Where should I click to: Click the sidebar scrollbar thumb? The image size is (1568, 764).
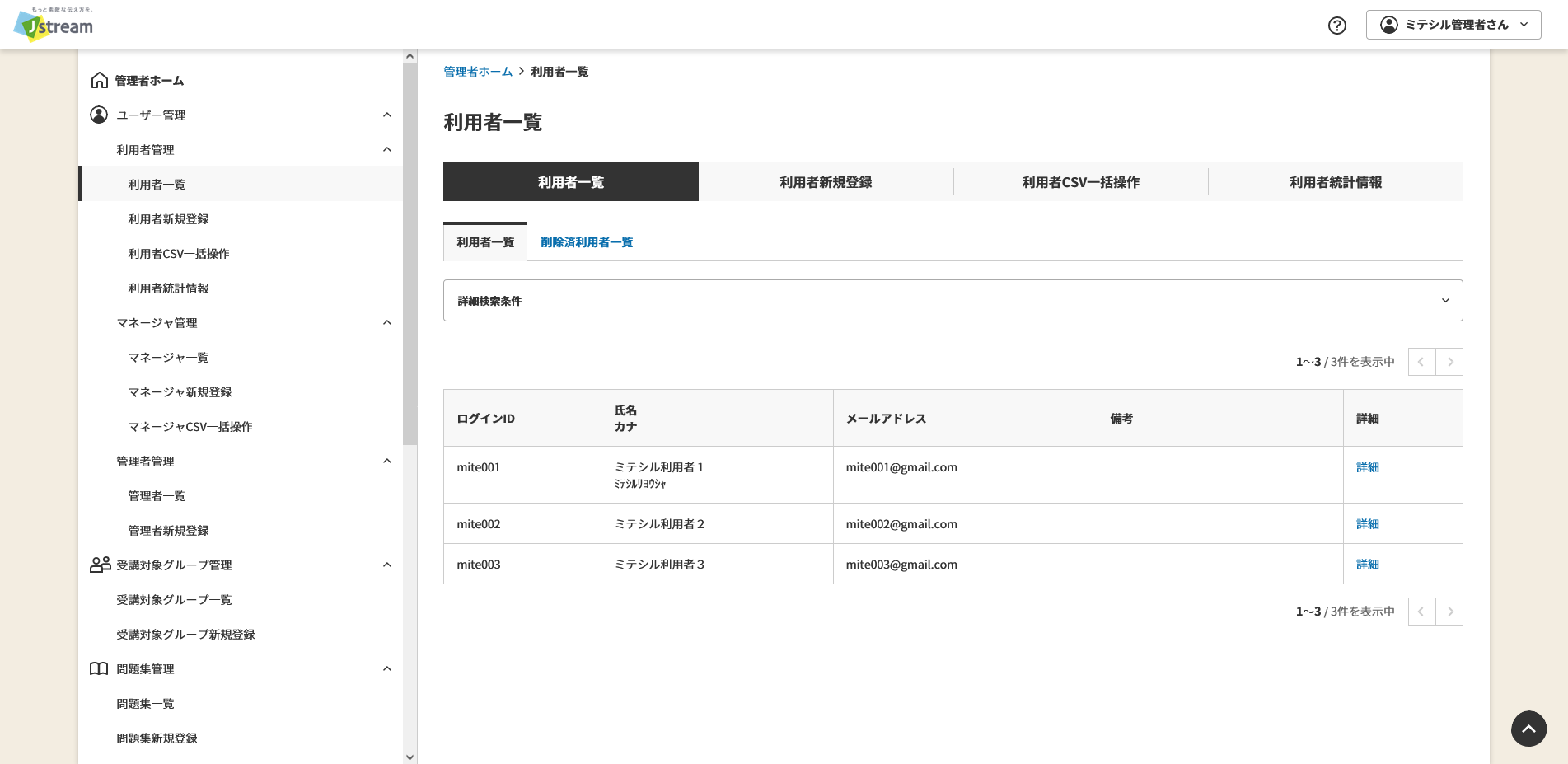410,254
